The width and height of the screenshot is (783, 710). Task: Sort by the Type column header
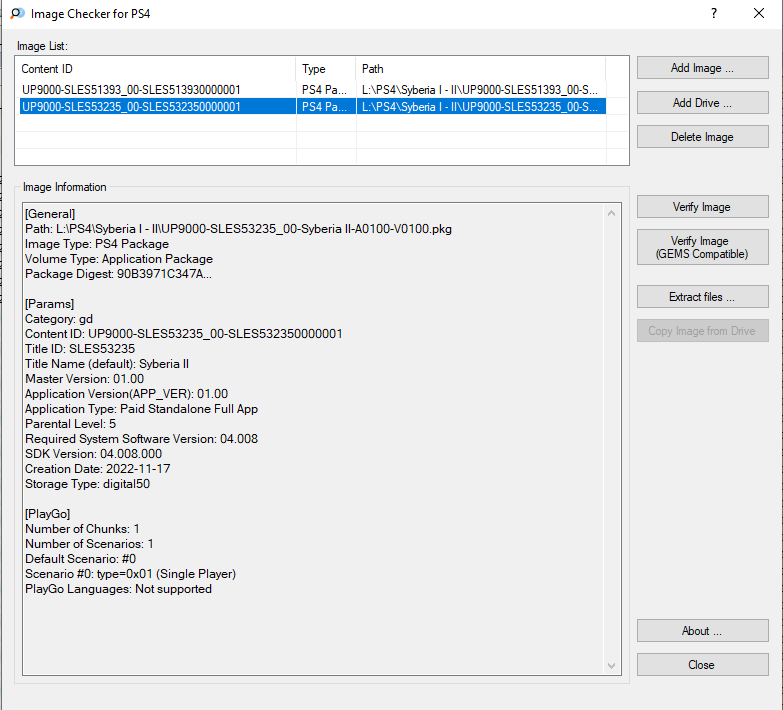[x=326, y=69]
